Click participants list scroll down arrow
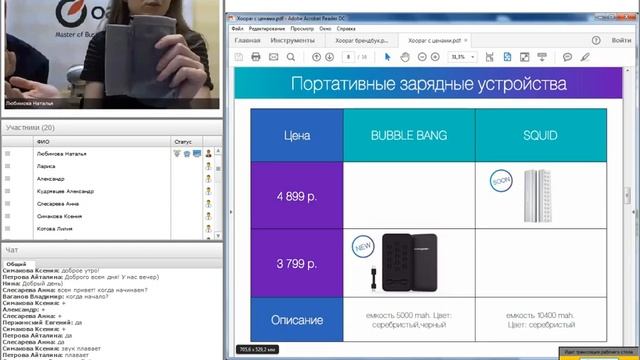The width and height of the screenshot is (640, 360). 218,236
